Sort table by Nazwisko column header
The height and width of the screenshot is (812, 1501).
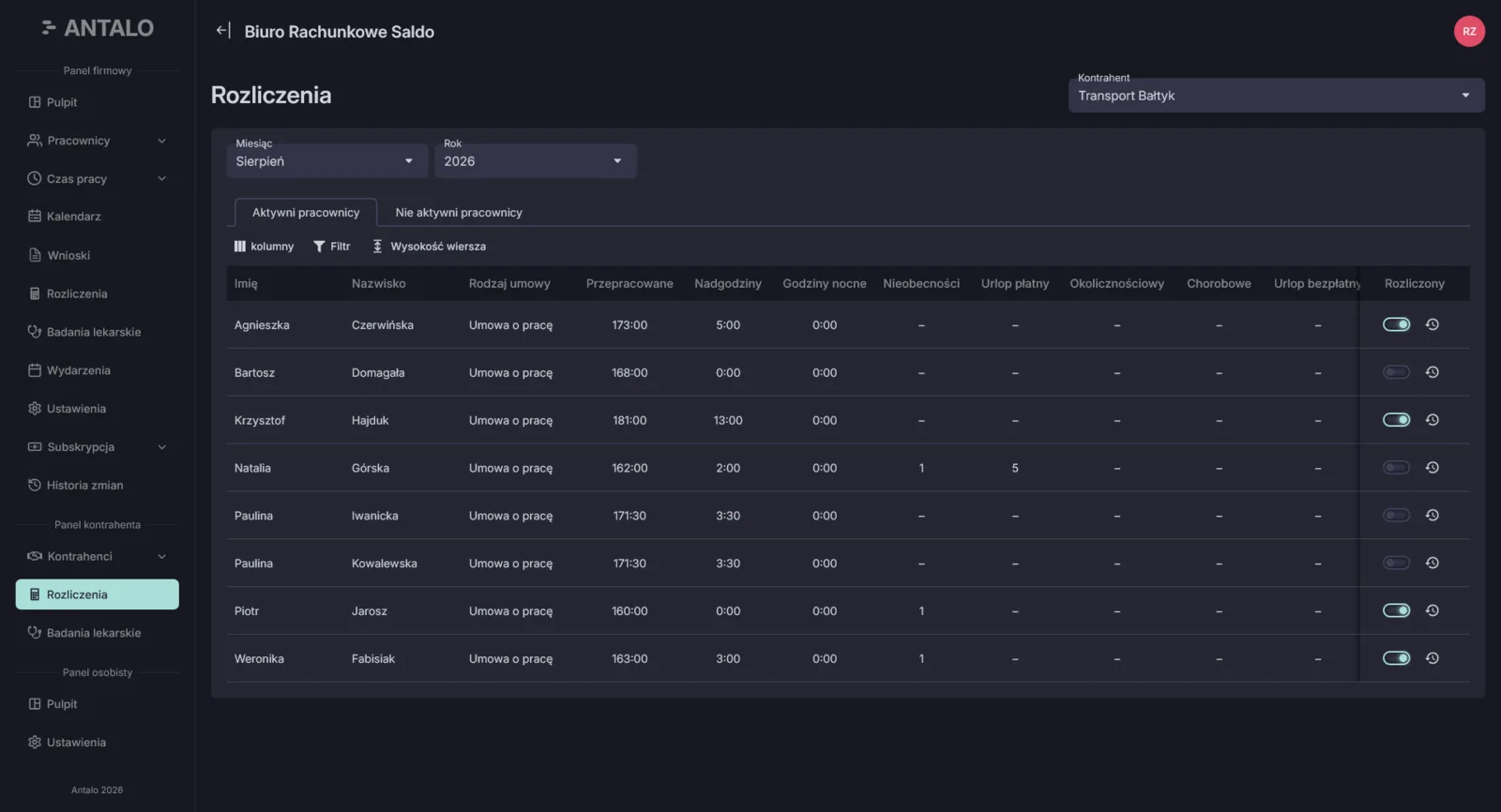pos(379,283)
